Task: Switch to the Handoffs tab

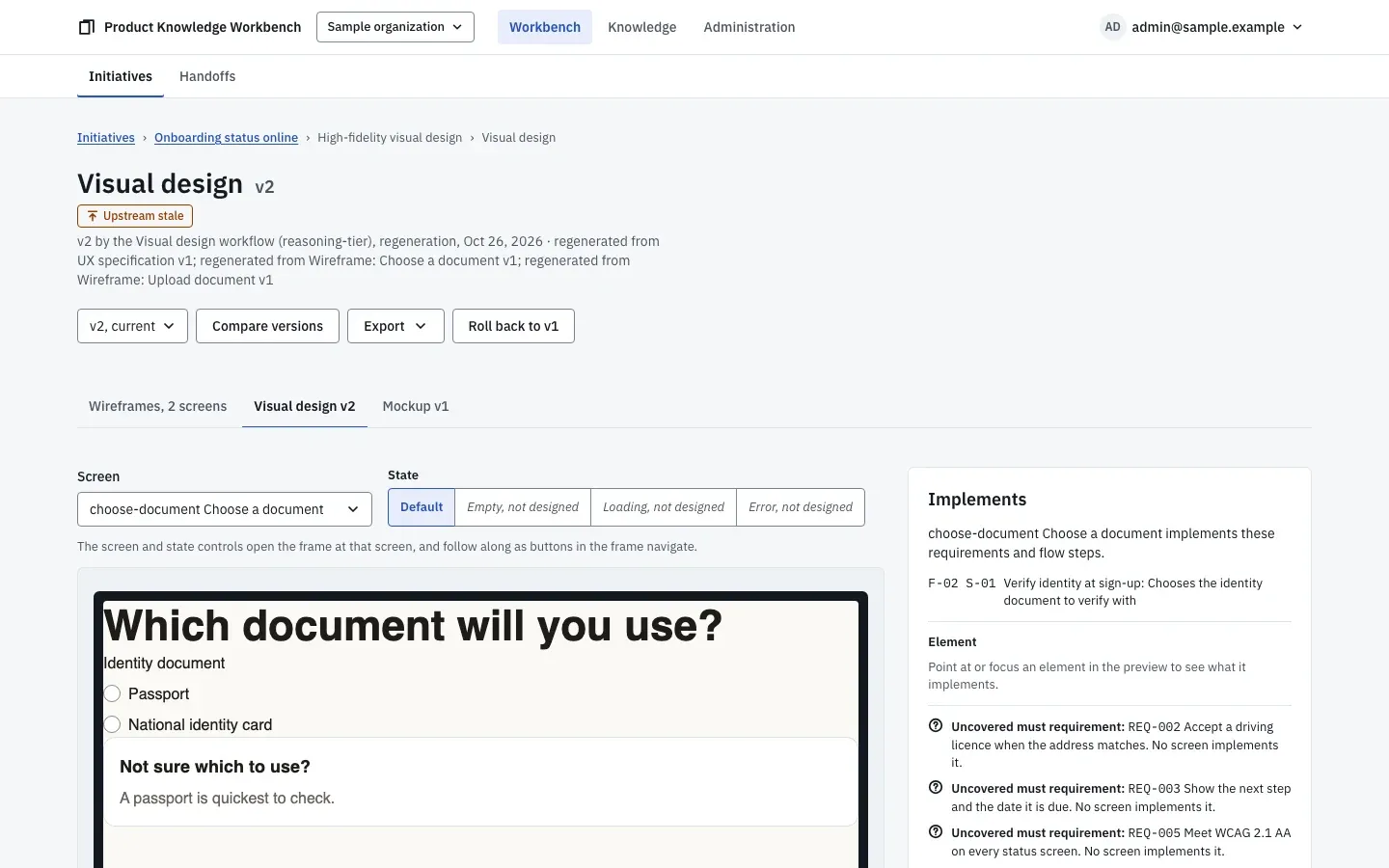Action: coord(207,76)
